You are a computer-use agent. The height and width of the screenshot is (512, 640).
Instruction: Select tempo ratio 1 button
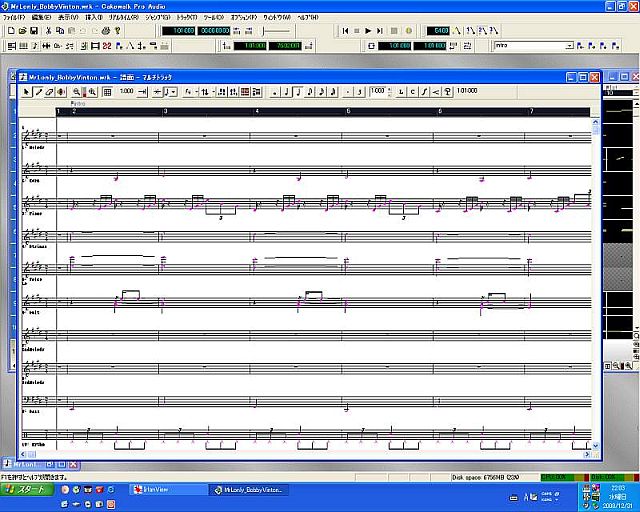[x=471, y=31]
